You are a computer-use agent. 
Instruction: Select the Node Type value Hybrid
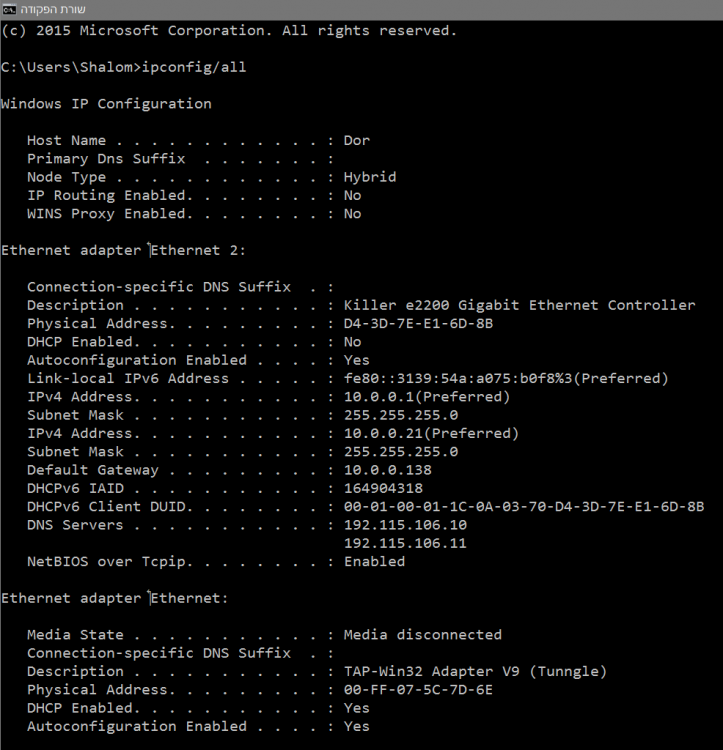tap(370, 177)
